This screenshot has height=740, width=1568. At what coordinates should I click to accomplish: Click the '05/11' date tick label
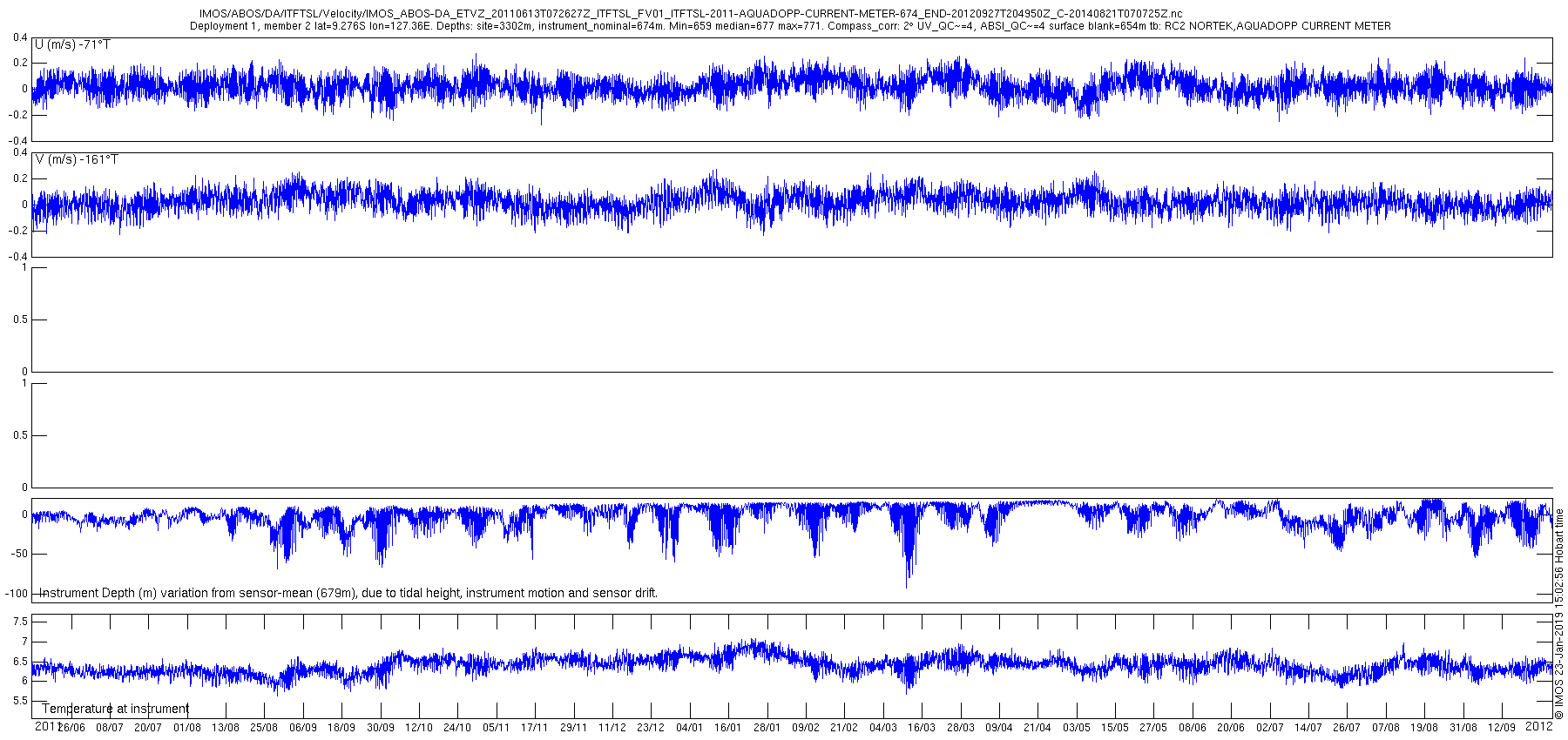496,728
